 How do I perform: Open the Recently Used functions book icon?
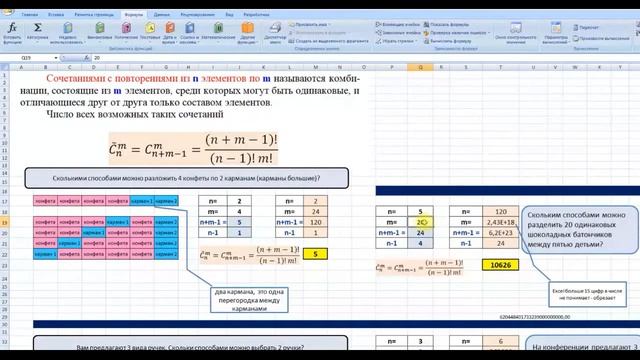(x=68, y=28)
